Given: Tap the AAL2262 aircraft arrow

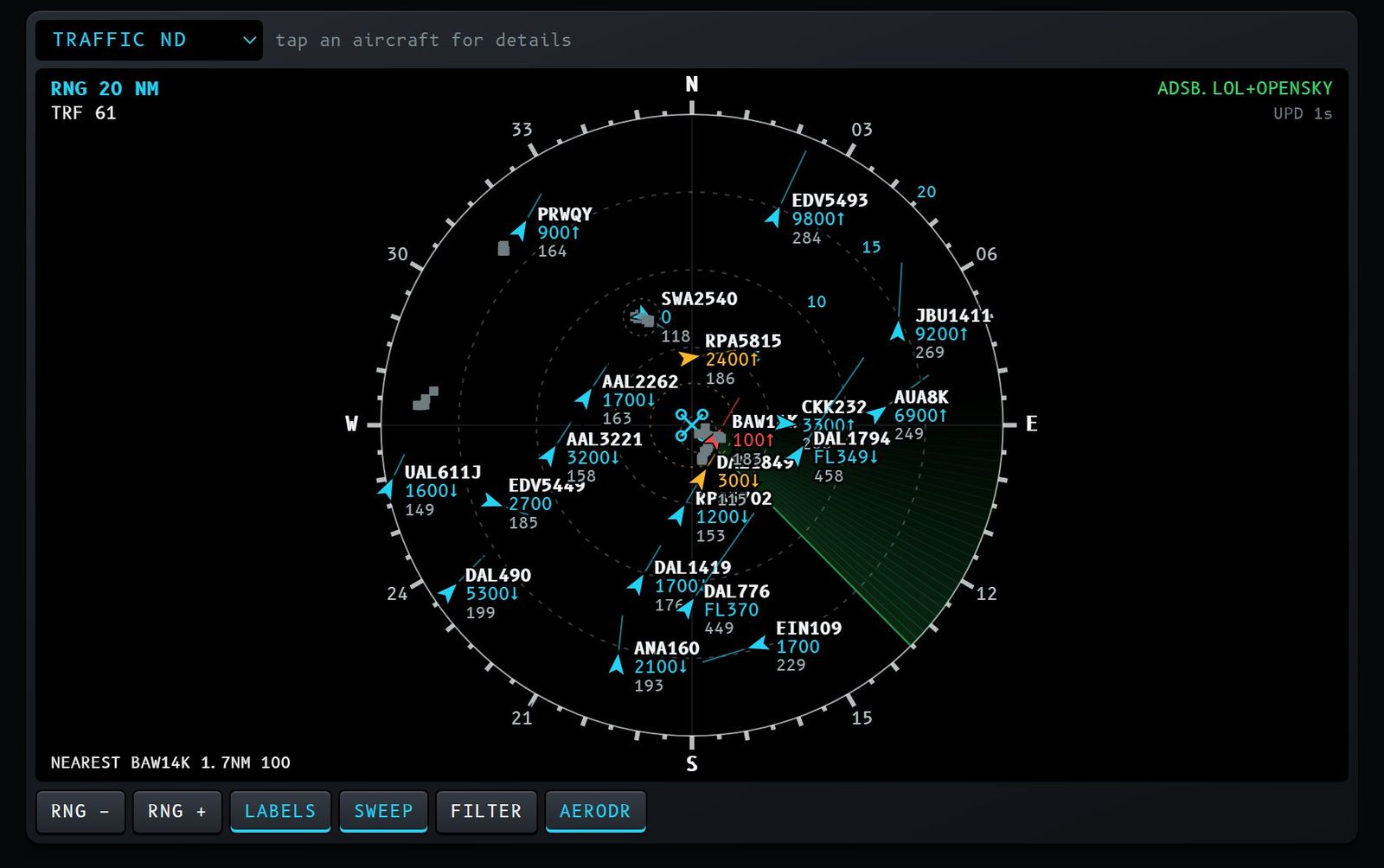Looking at the screenshot, I should (584, 399).
